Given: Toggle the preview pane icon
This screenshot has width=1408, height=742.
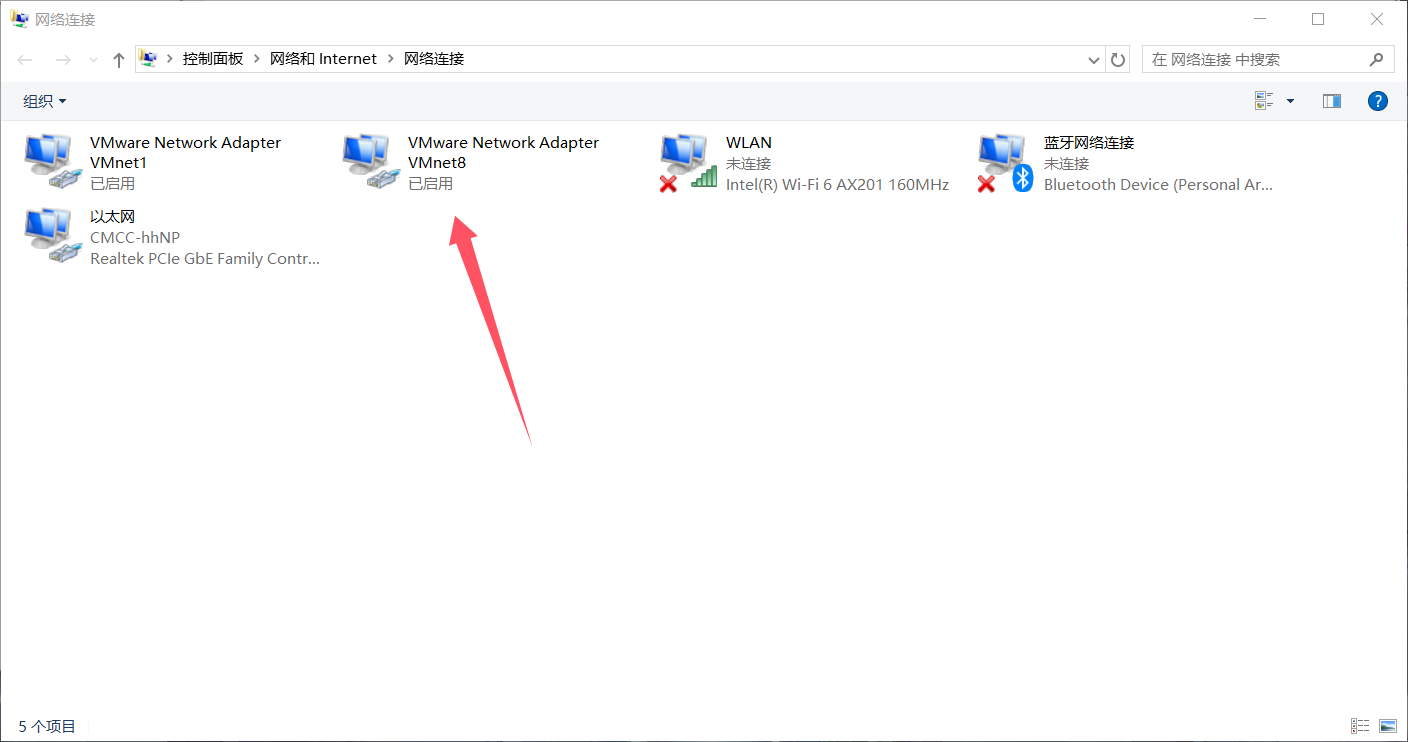Looking at the screenshot, I should tap(1331, 101).
